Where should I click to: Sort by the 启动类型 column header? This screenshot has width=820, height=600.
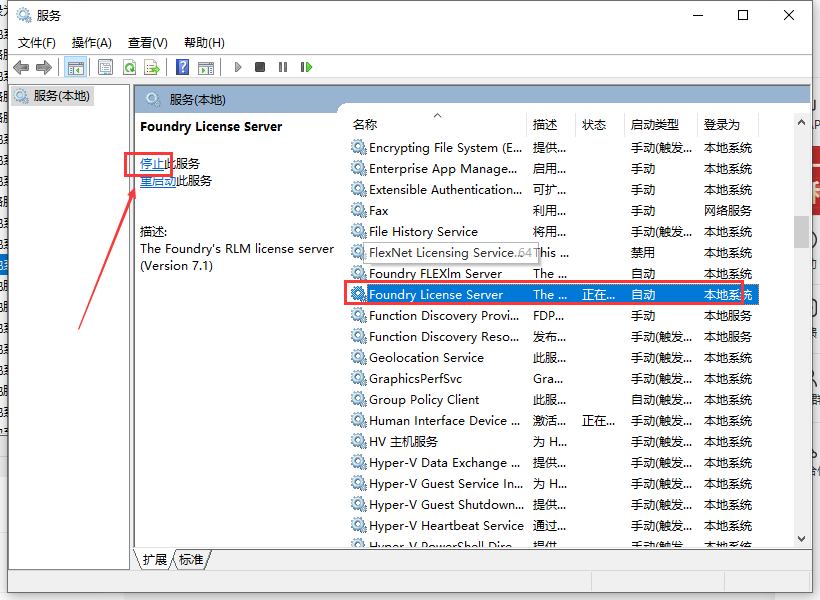(x=661, y=124)
